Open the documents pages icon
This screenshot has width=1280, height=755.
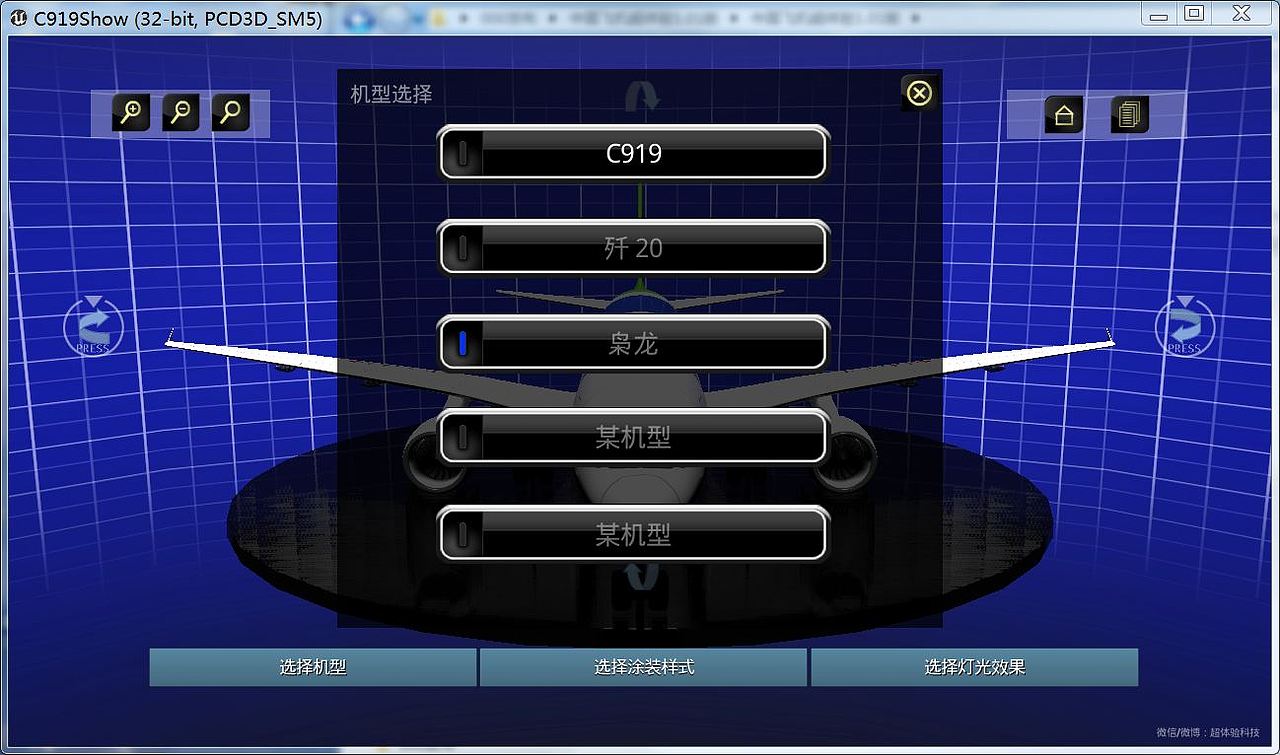(1129, 115)
